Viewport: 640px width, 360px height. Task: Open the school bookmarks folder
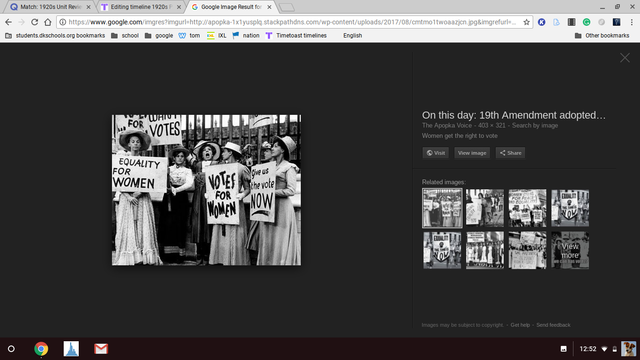coord(125,36)
